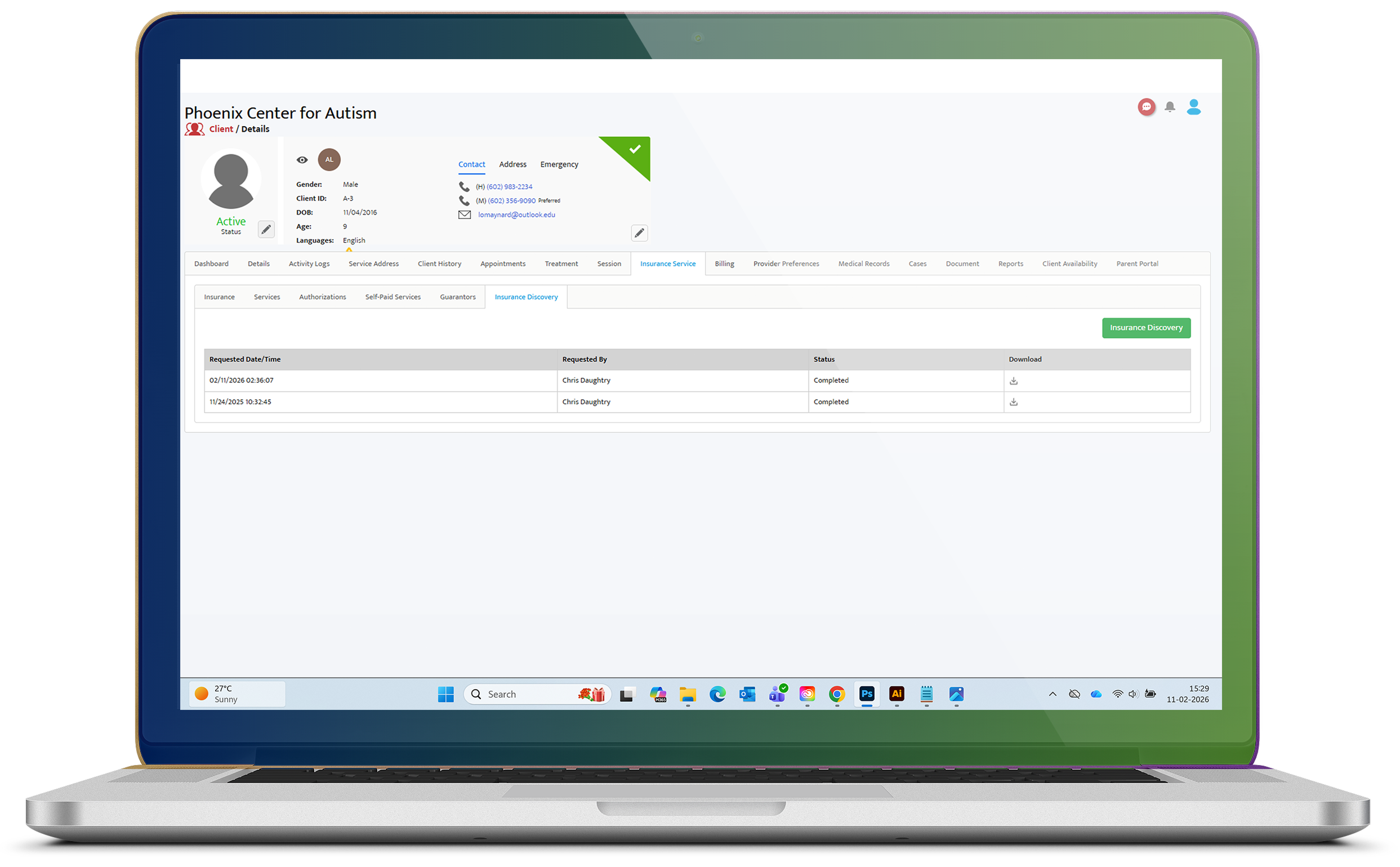Click the AL initials avatar badge
Viewport: 1400px width, 867px height.
[x=329, y=159]
